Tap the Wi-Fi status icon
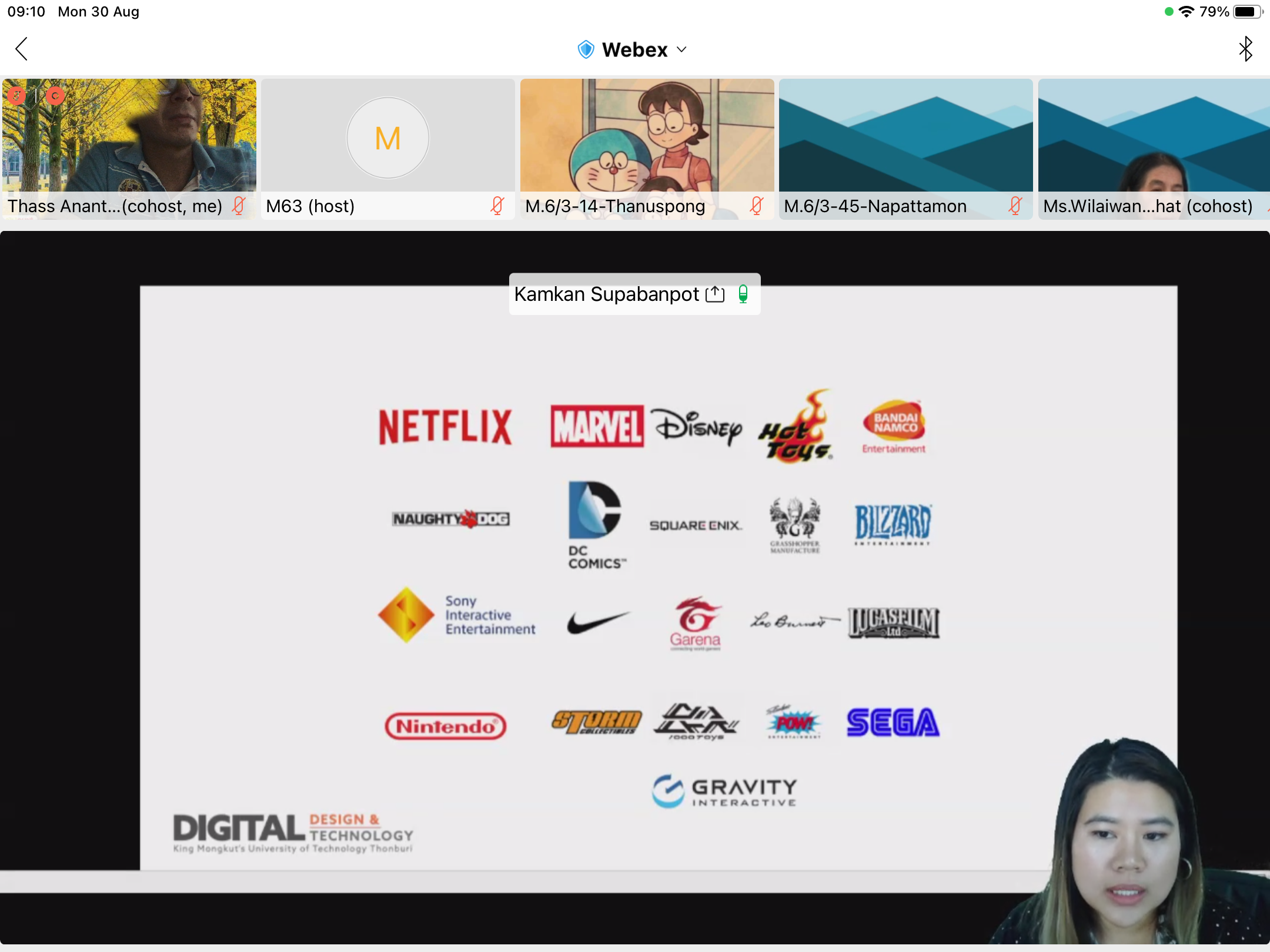The height and width of the screenshot is (952, 1270). tap(1187, 12)
